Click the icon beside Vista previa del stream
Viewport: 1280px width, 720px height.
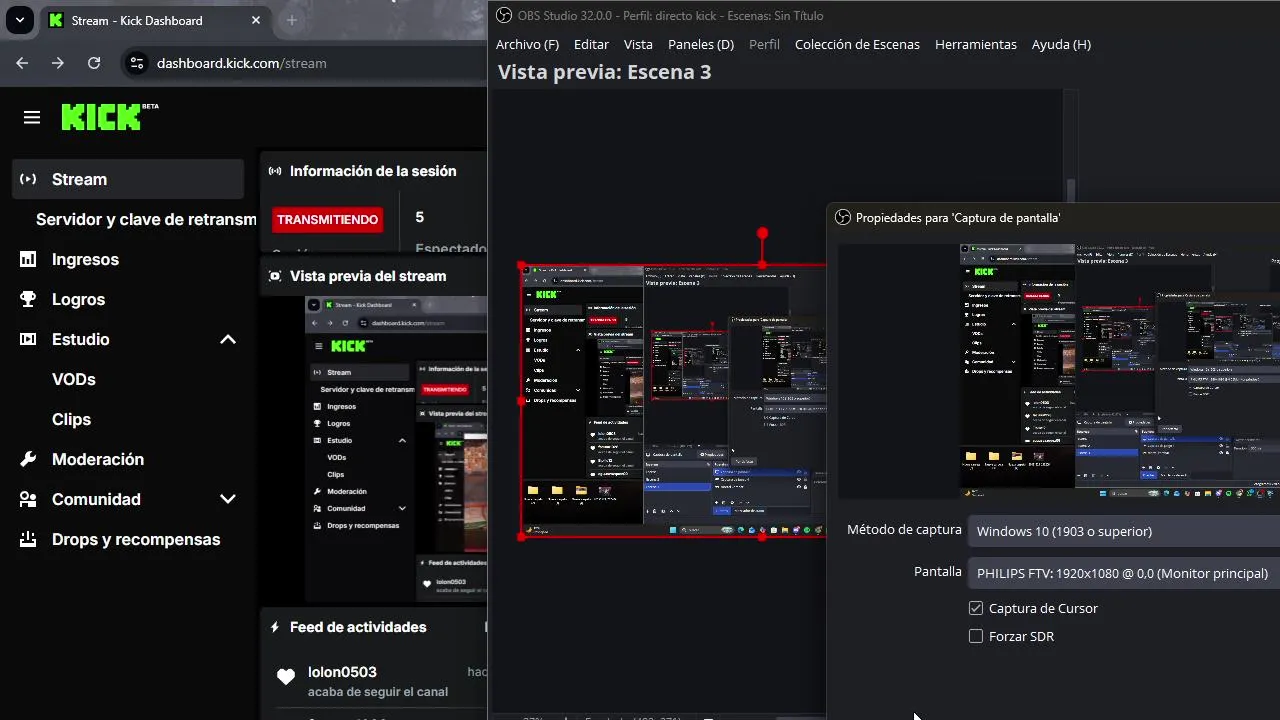(275, 276)
